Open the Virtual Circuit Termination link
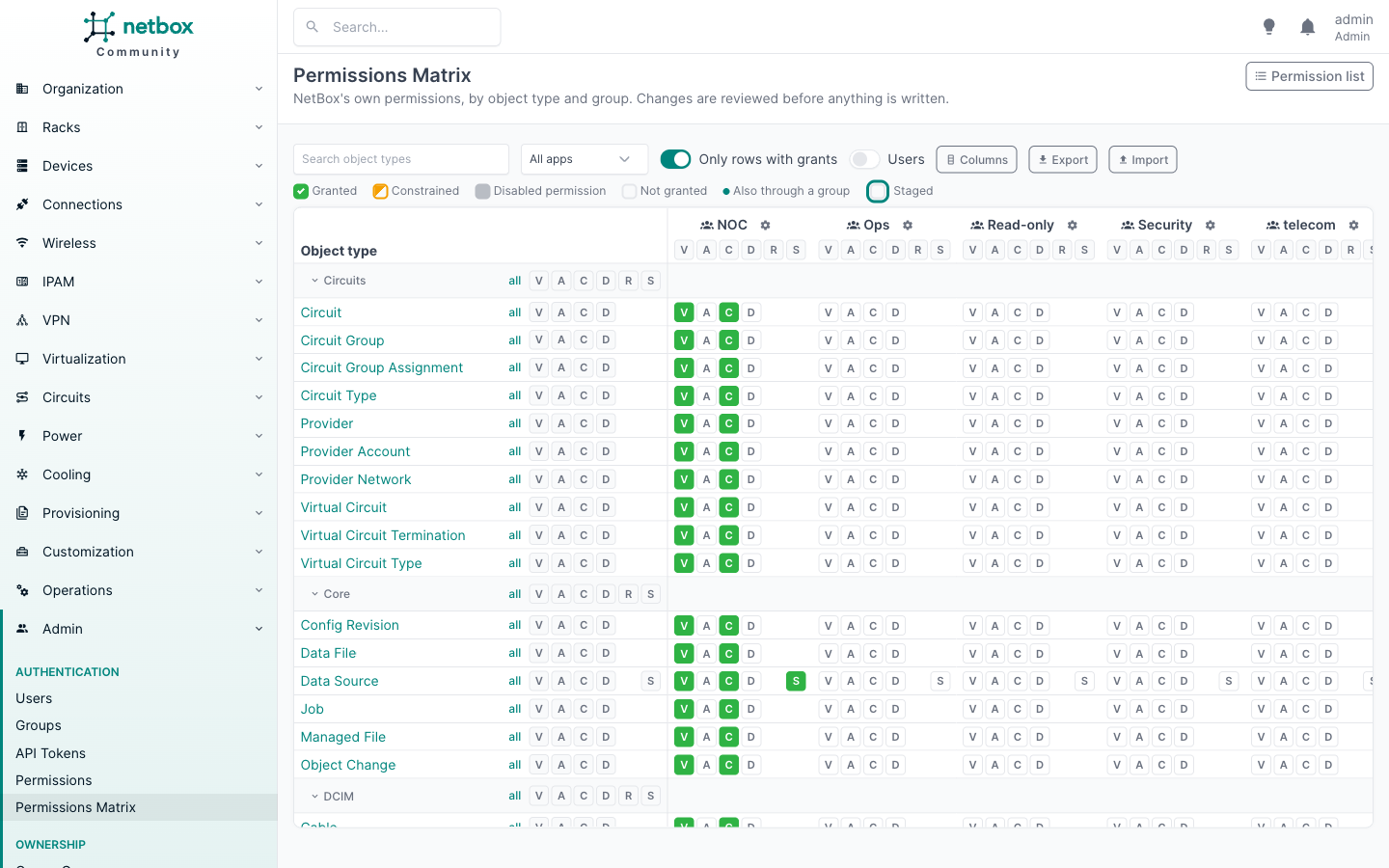This screenshot has width=1389, height=868. pos(383,535)
